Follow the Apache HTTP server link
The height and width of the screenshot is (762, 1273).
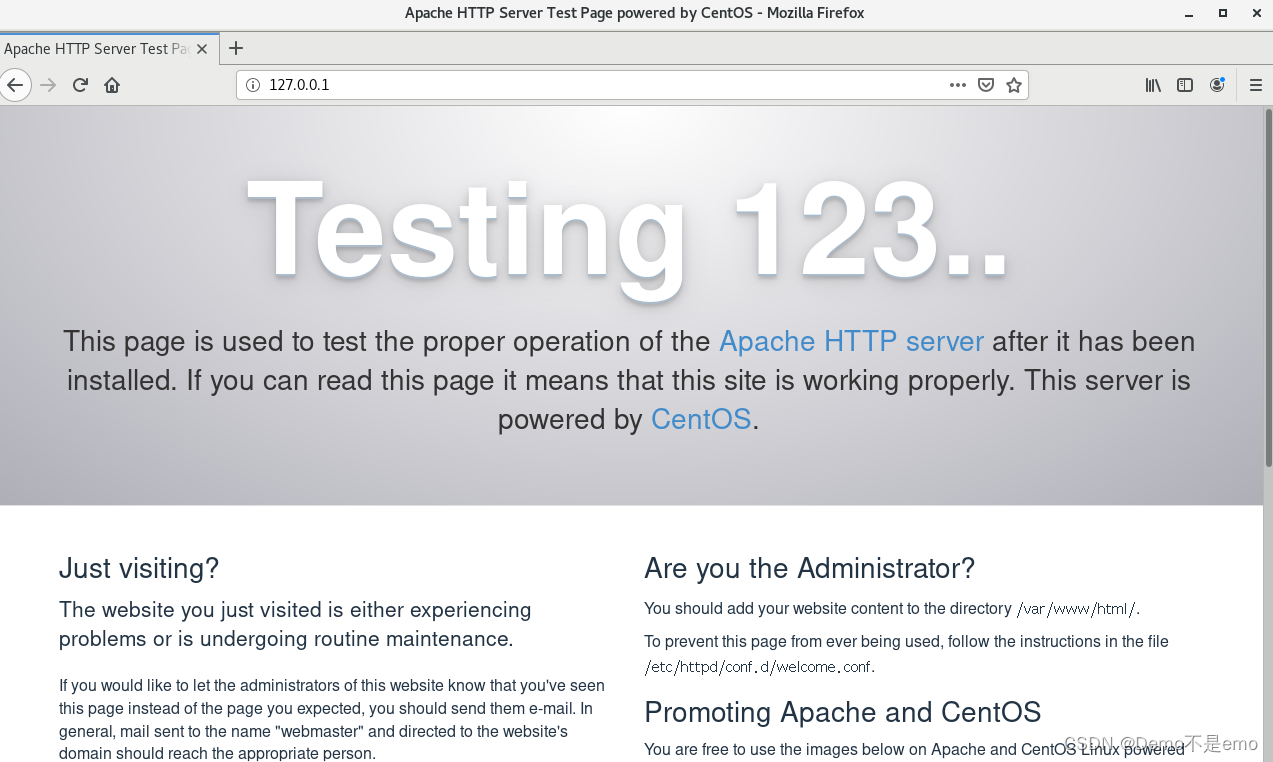851,341
